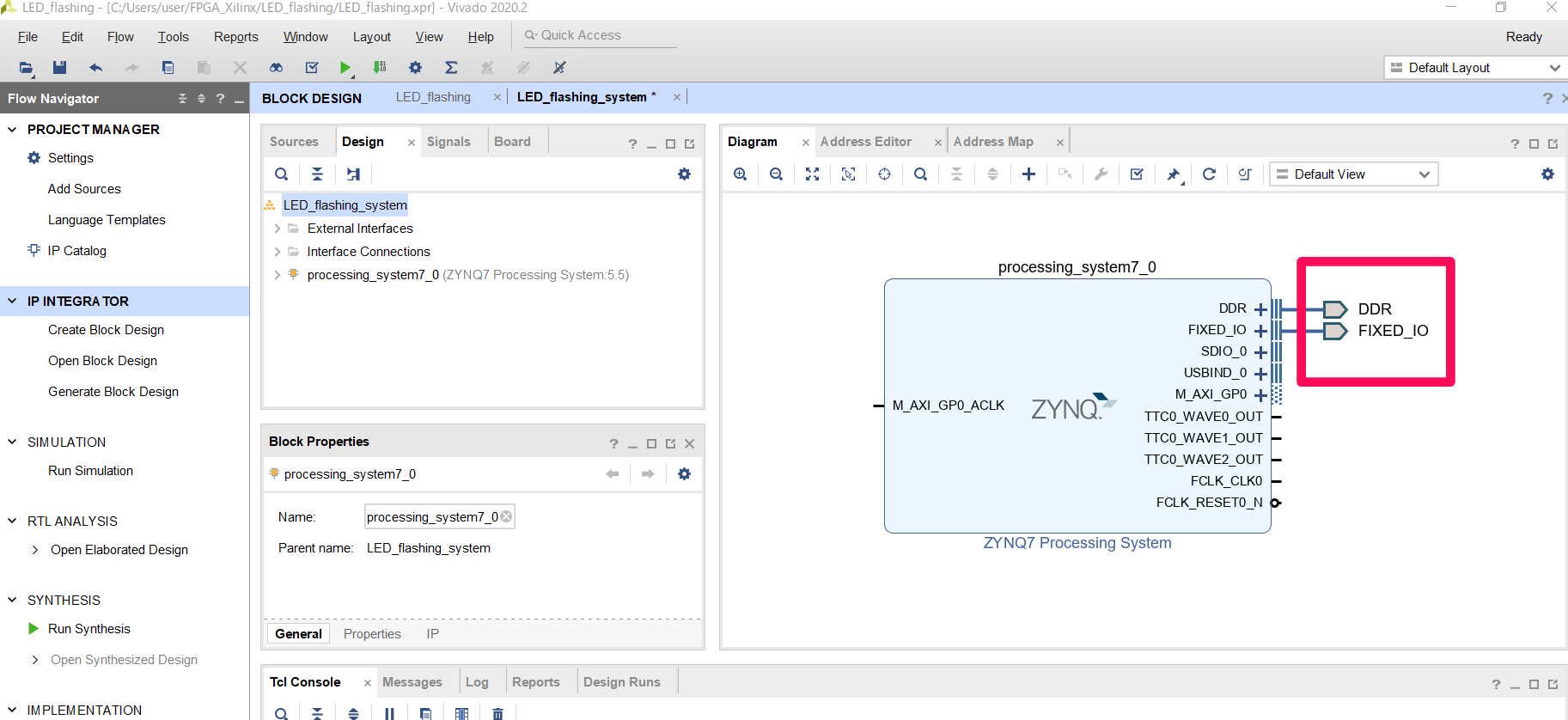Search in the Design panel
The width and height of the screenshot is (1568, 720).
(281, 174)
